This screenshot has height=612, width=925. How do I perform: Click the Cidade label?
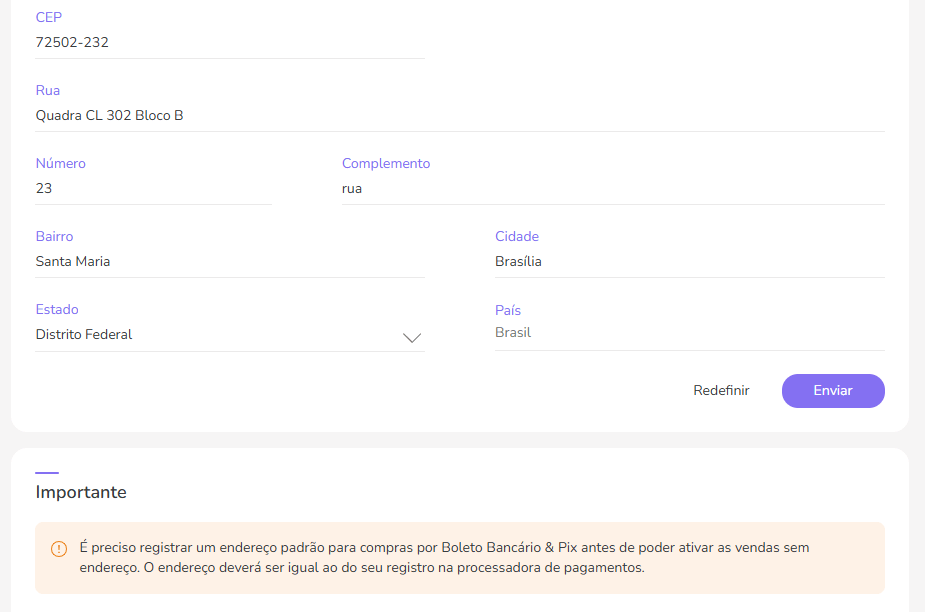[x=517, y=236]
